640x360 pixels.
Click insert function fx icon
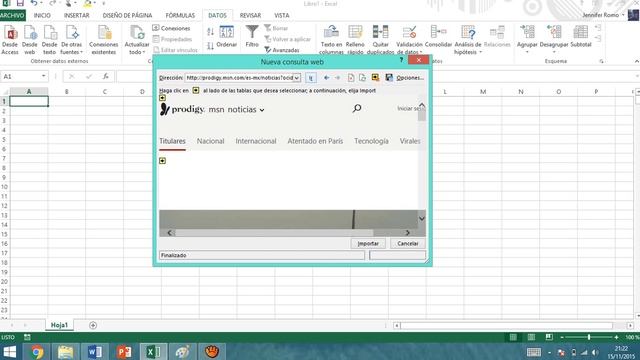click(x=106, y=76)
